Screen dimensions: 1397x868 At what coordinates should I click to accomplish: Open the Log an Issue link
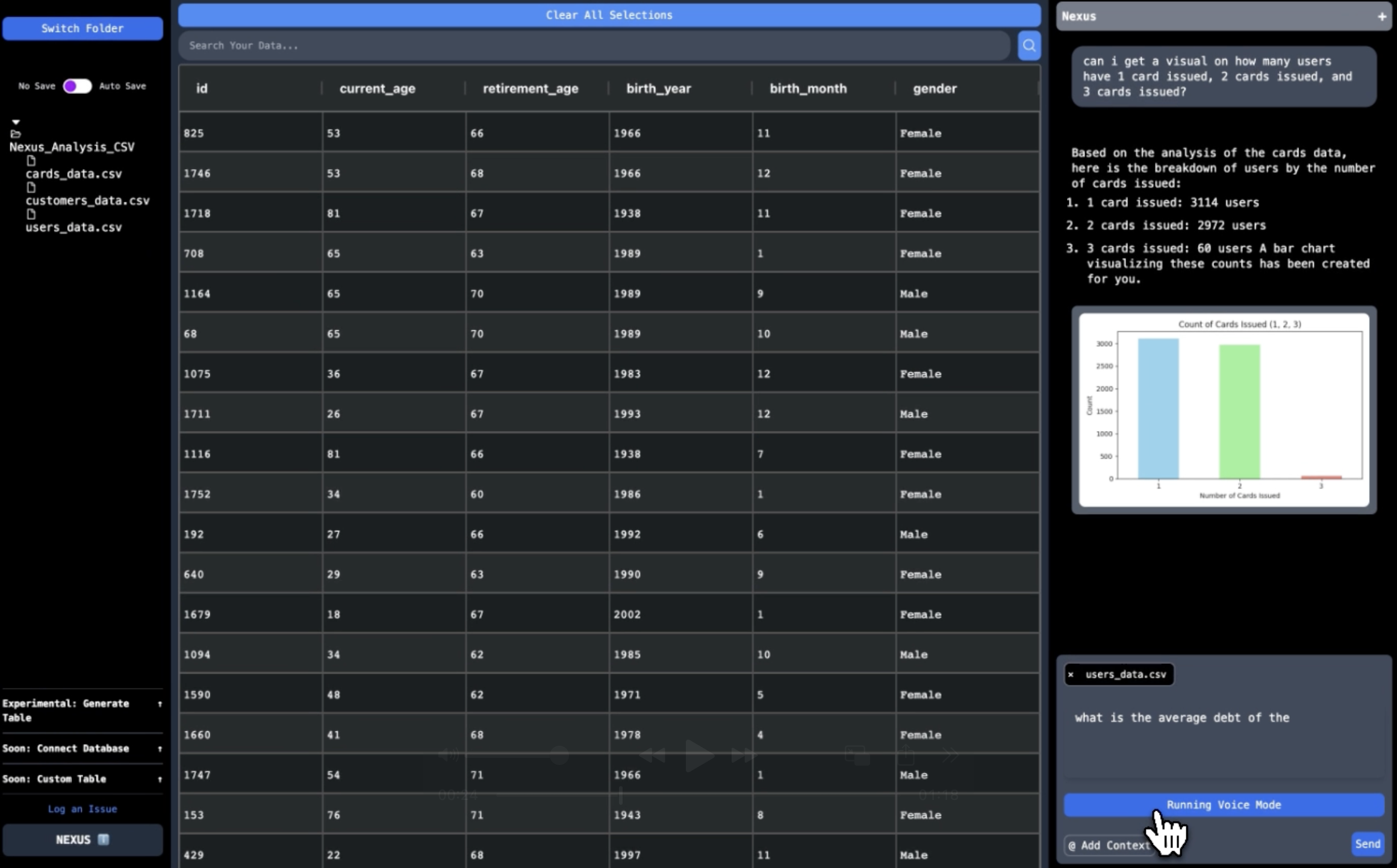[x=82, y=809]
